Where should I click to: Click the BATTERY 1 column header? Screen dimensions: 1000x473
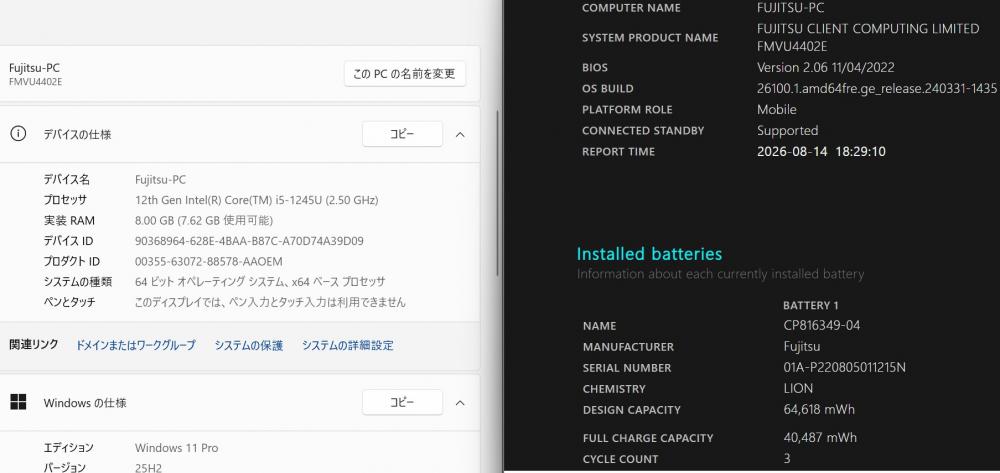click(811, 305)
